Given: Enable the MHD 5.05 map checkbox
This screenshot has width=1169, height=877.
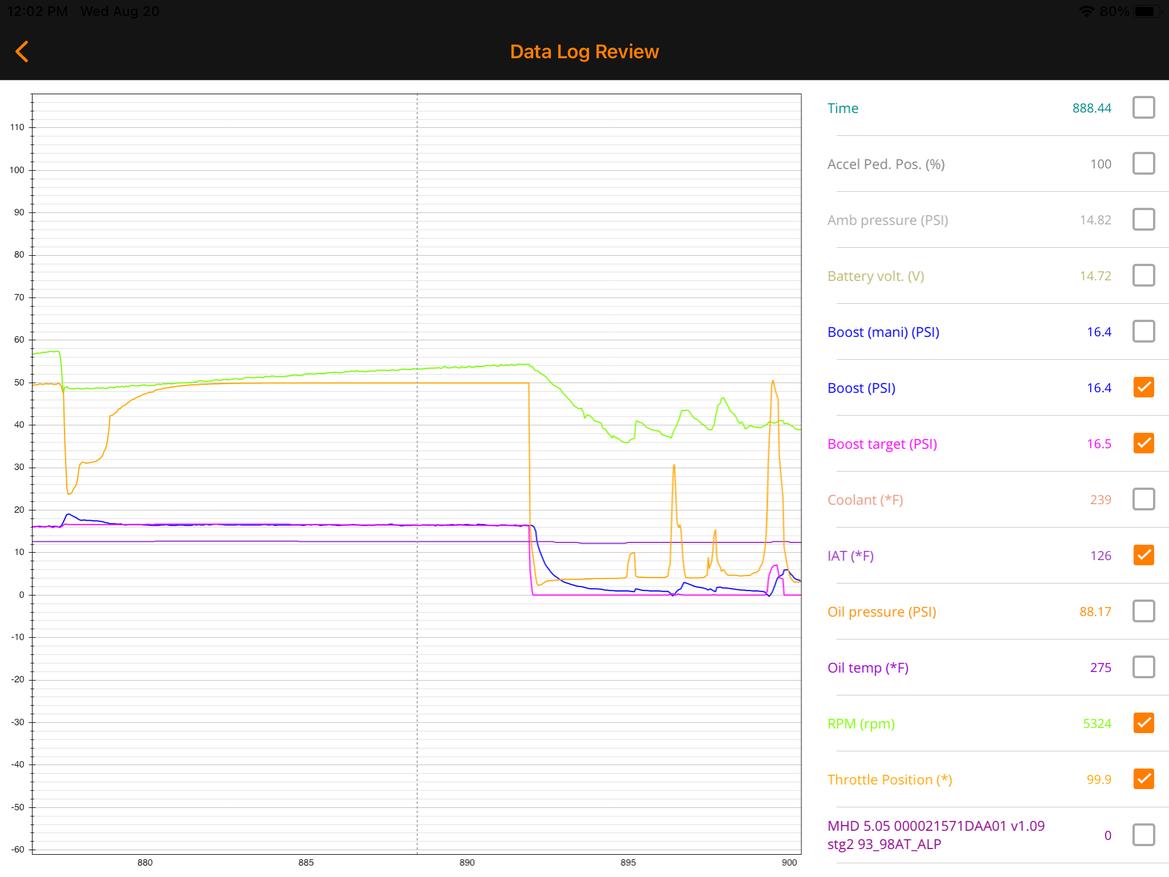Looking at the screenshot, I should point(1143,835).
